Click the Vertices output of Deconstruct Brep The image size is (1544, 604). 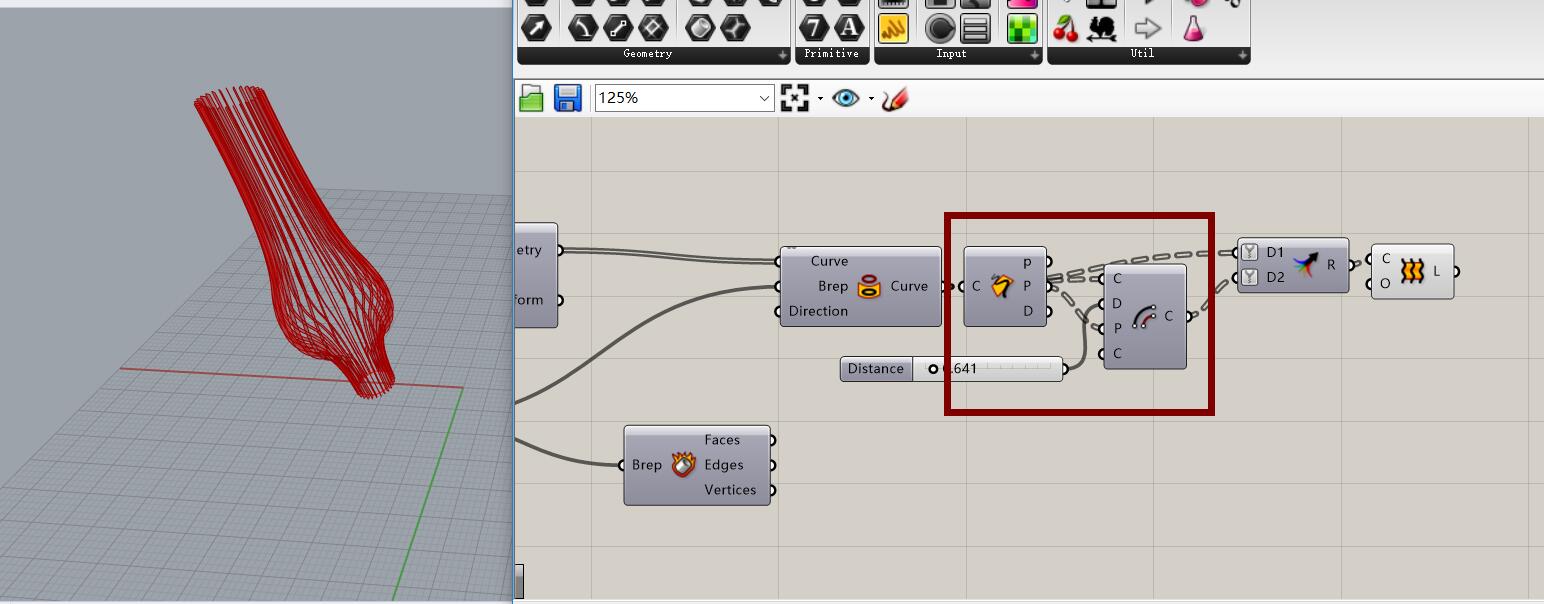click(730, 490)
